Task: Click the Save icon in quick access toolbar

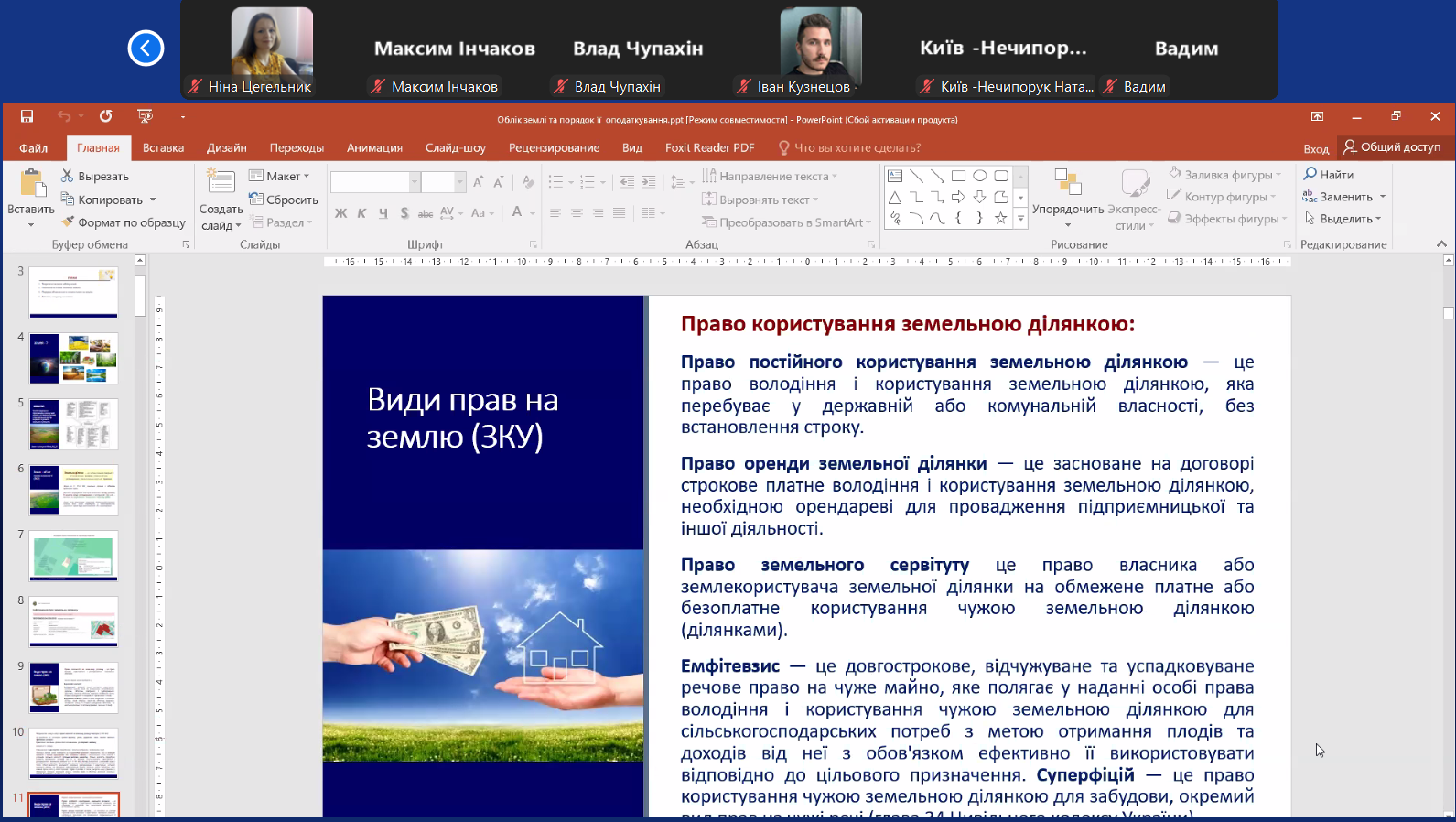Action: click(27, 116)
